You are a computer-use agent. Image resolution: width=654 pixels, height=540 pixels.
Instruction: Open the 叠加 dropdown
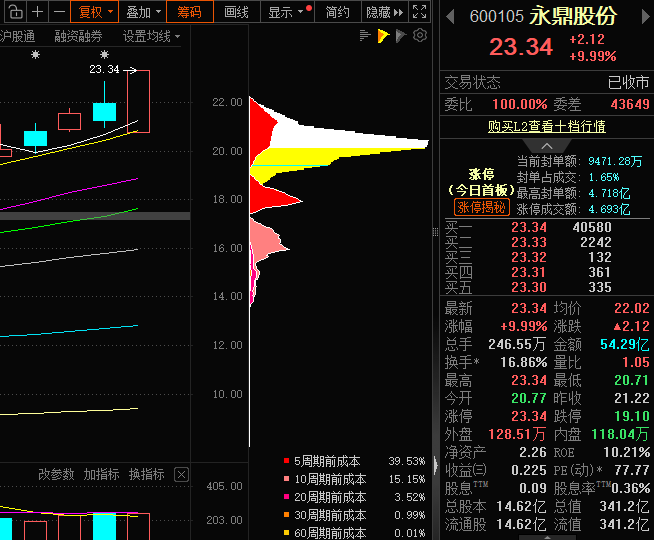143,12
